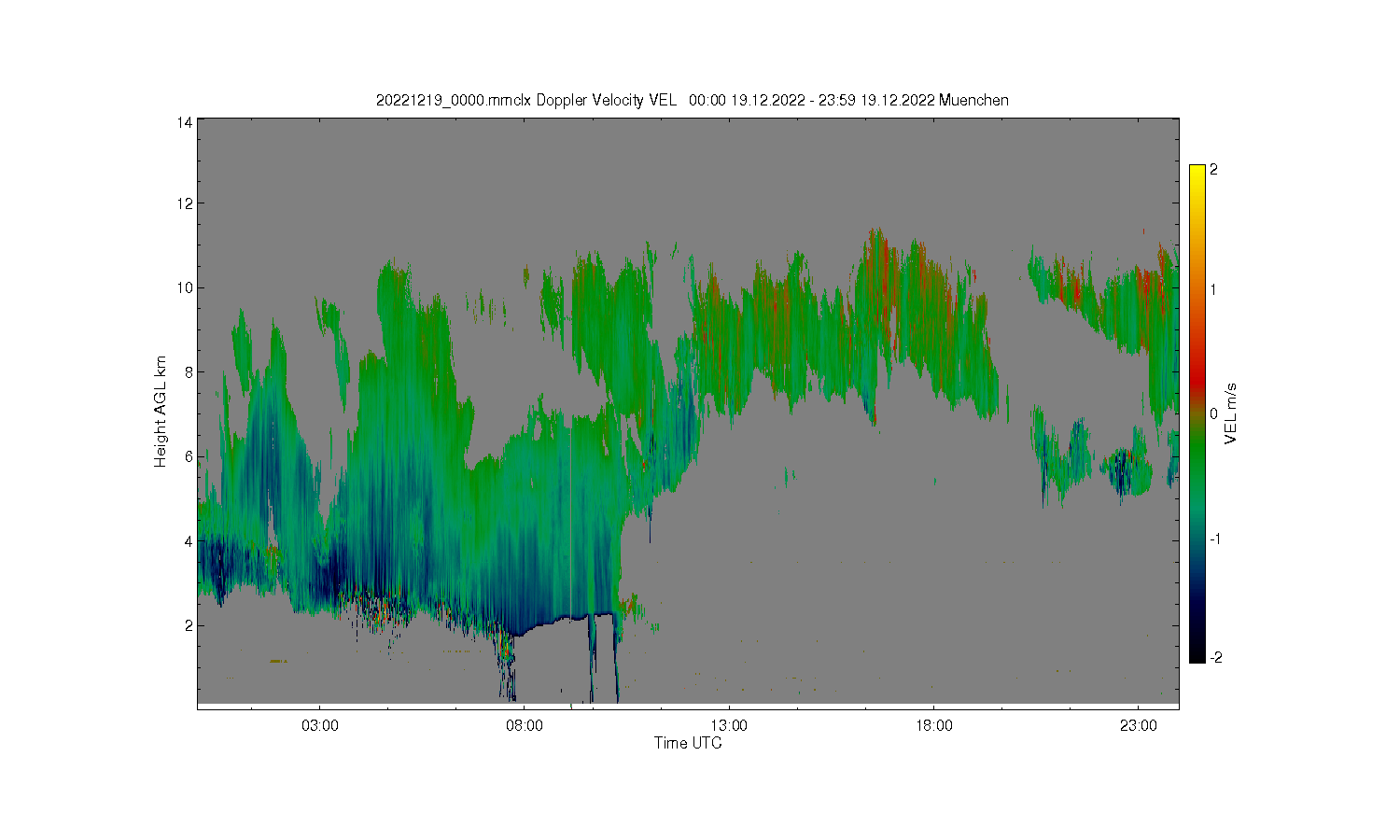This screenshot has width=1400, height=840.
Task: Click the 'Height AGL km' axis label
Action: pyautogui.click(x=161, y=412)
